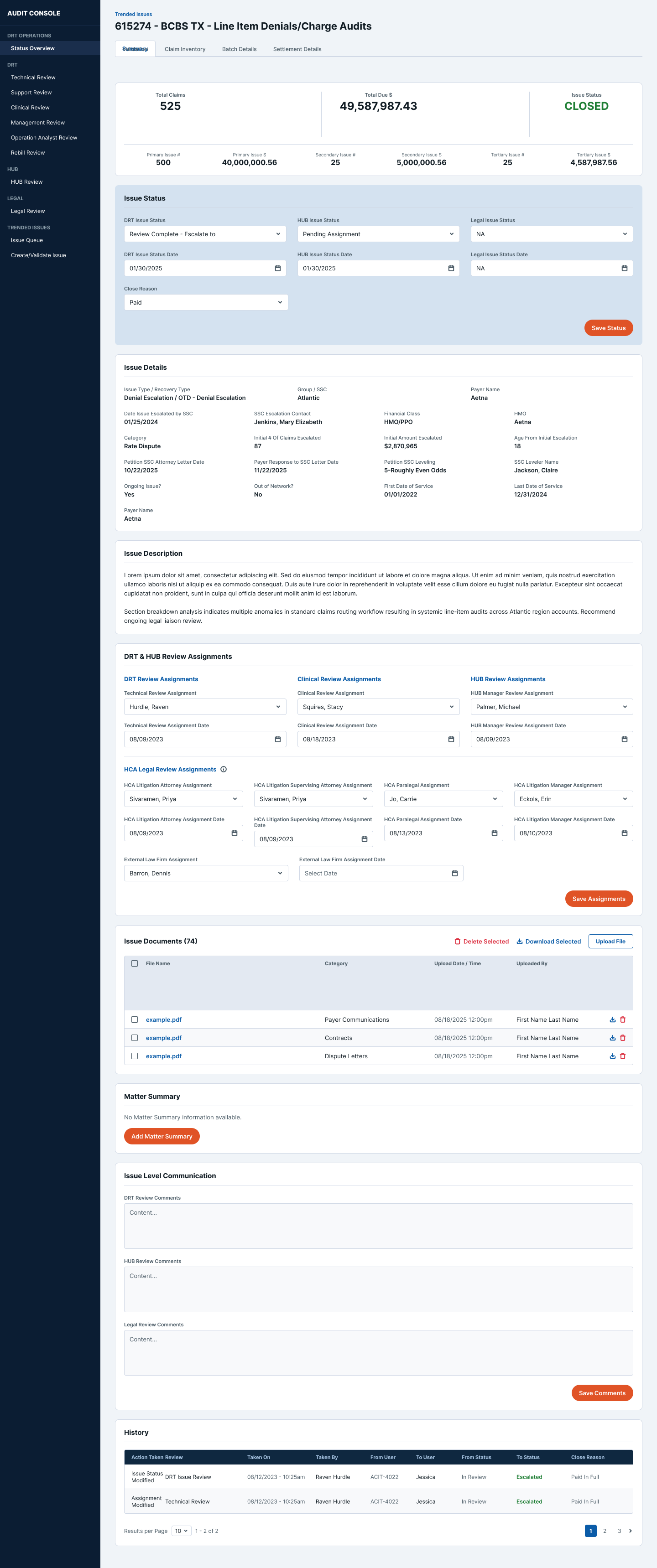Open calendar for Legal Issue Status Date
Image resolution: width=657 pixels, height=1568 pixels.
624,269
